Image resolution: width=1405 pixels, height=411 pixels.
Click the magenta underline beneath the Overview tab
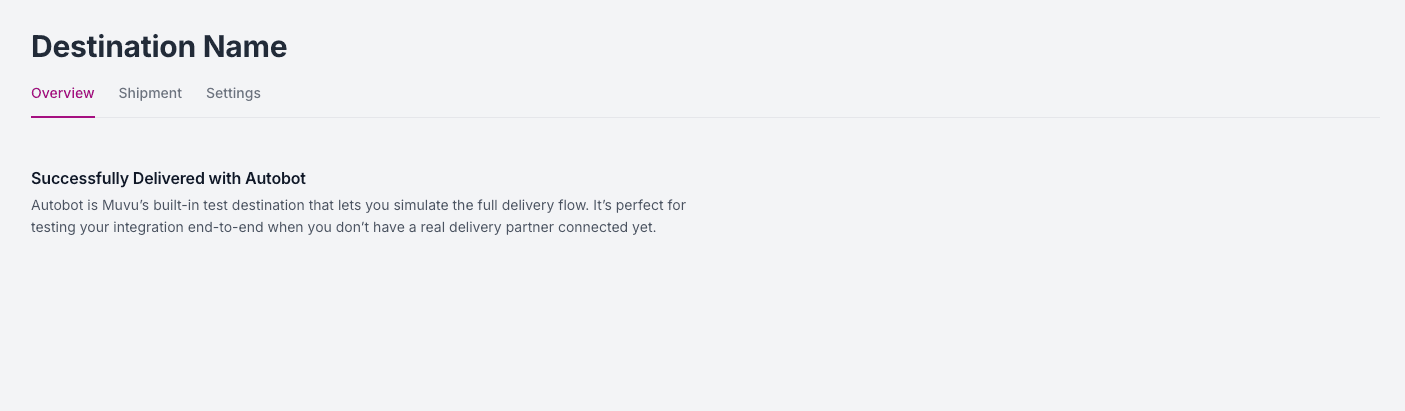63,117
